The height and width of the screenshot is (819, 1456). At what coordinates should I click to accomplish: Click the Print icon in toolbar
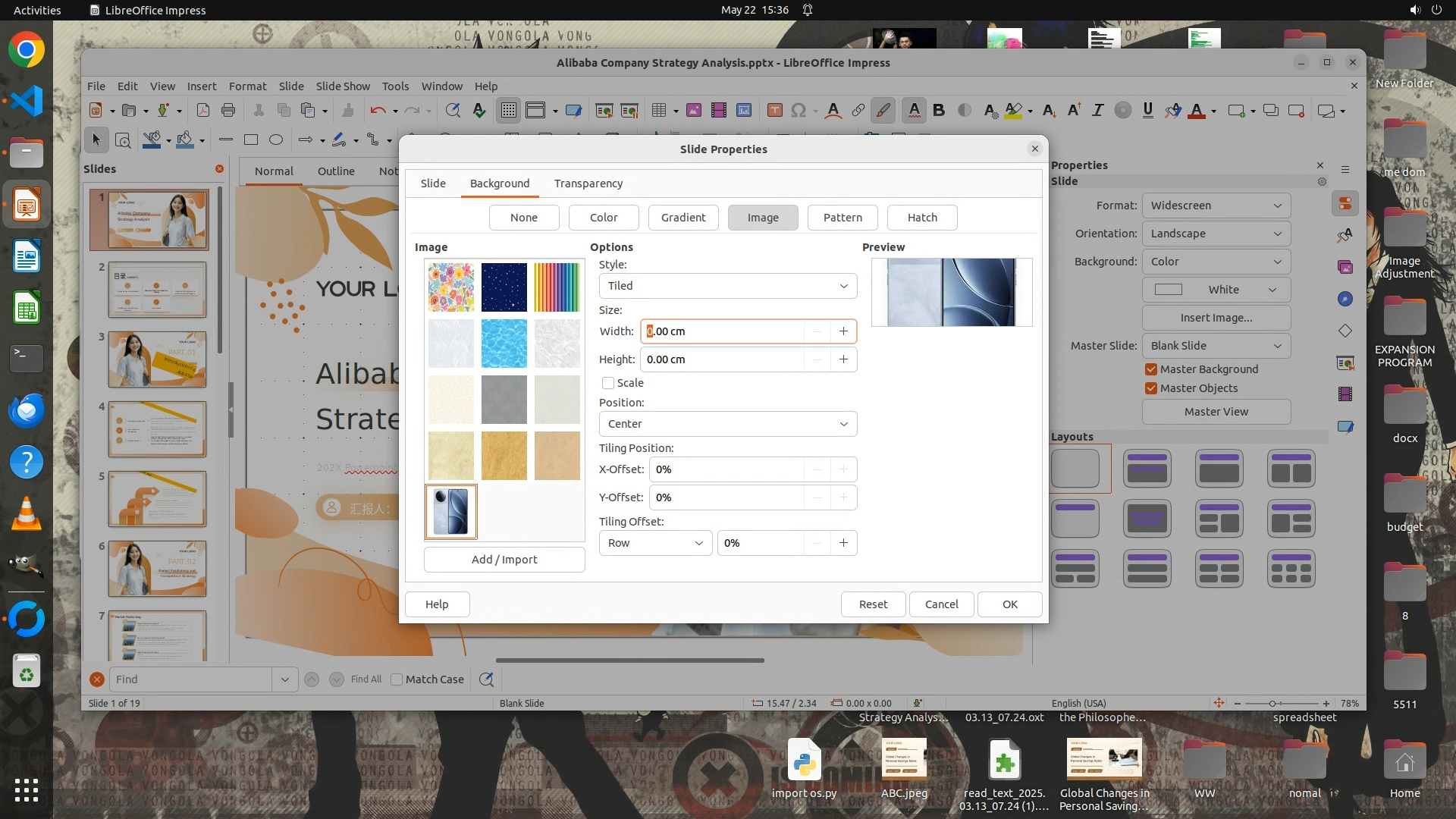(x=228, y=111)
